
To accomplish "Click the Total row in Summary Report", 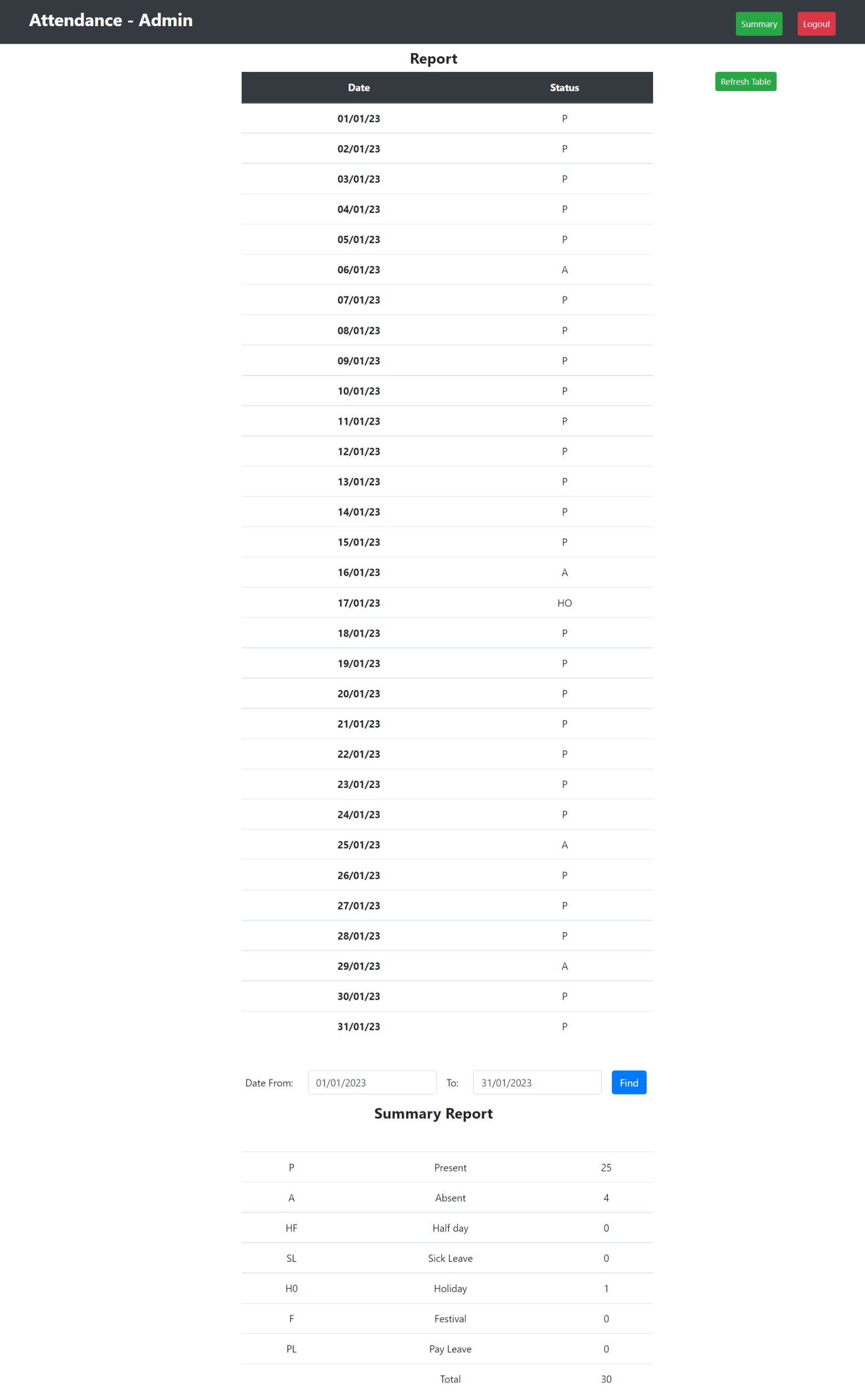I will 450,1379.
